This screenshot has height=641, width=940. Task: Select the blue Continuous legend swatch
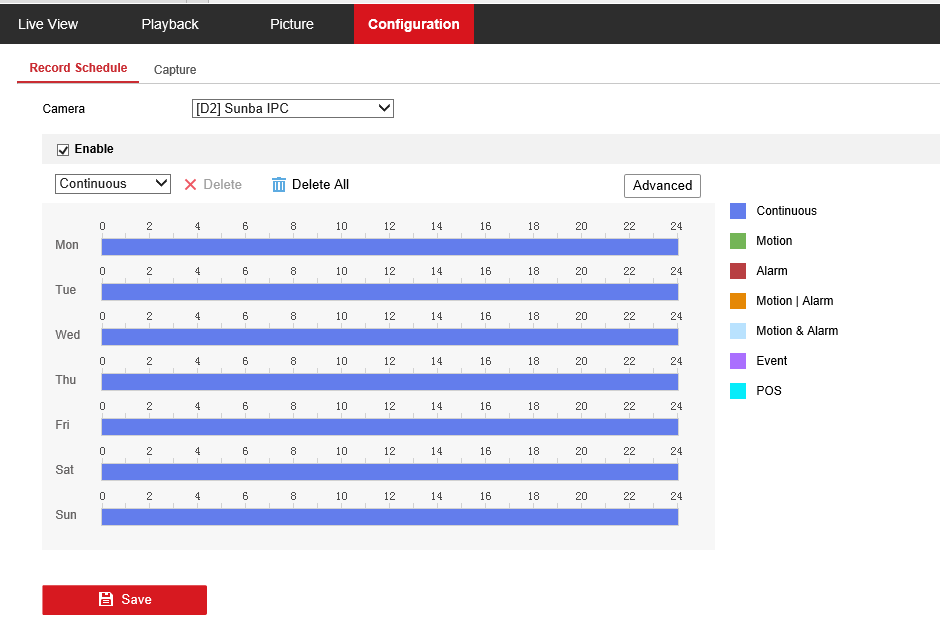tap(738, 210)
